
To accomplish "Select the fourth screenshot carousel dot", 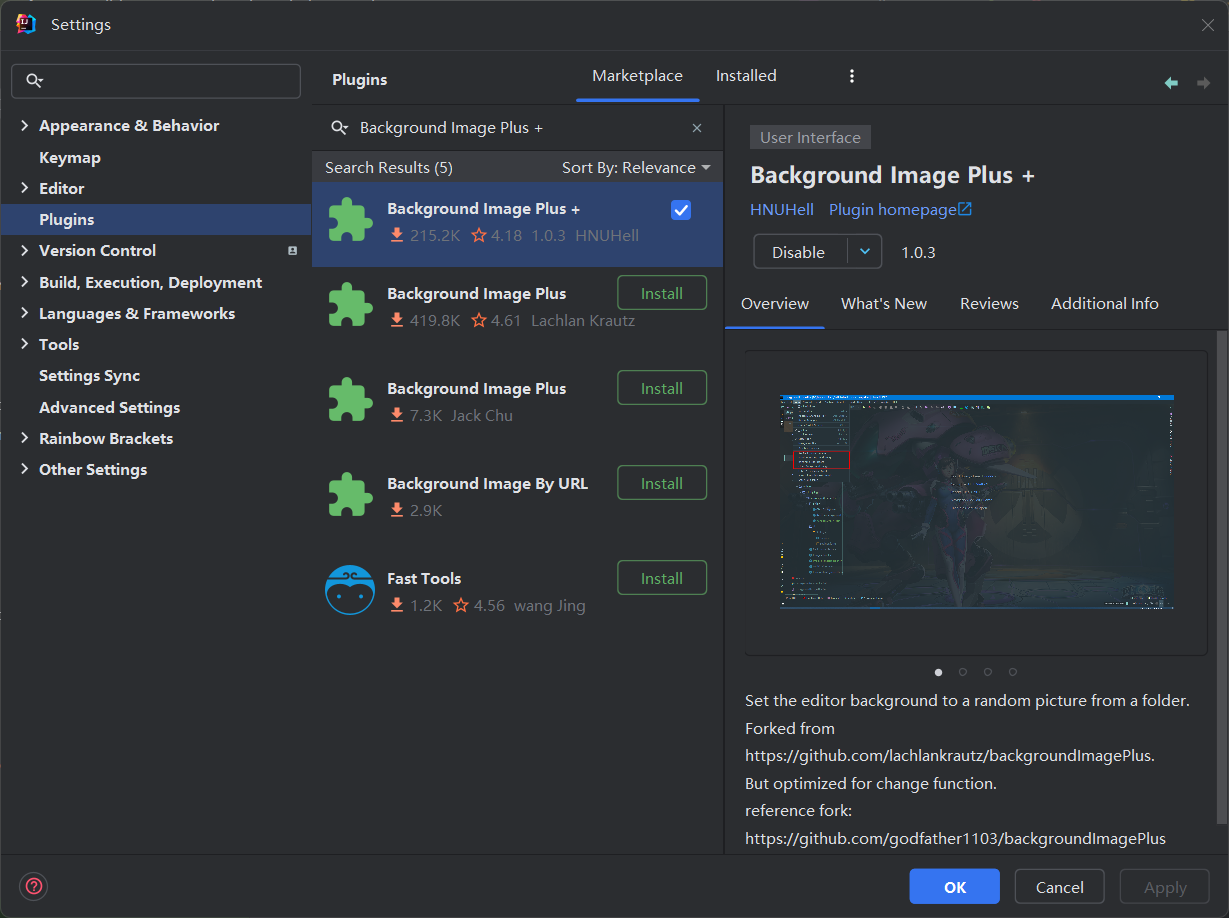I will point(1013,672).
